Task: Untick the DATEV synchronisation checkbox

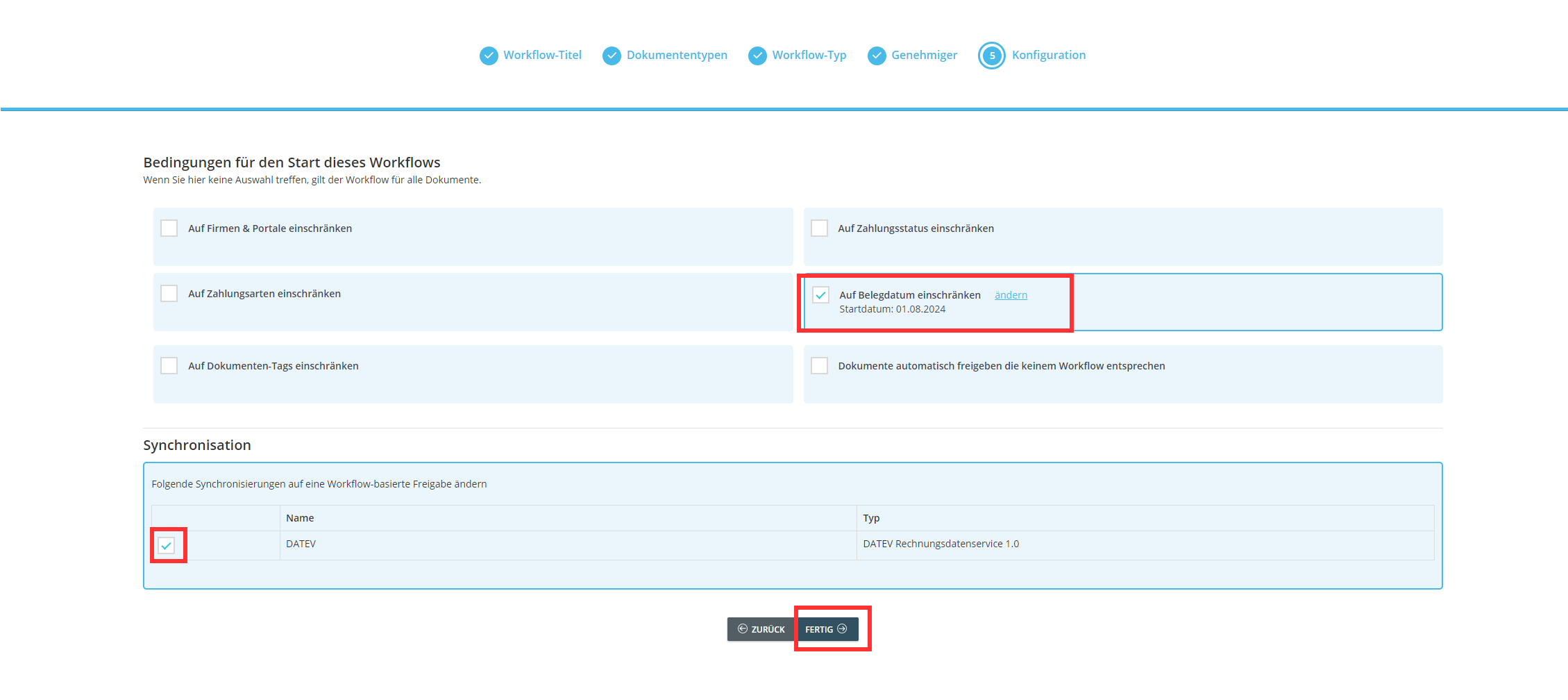Action: tap(167, 545)
